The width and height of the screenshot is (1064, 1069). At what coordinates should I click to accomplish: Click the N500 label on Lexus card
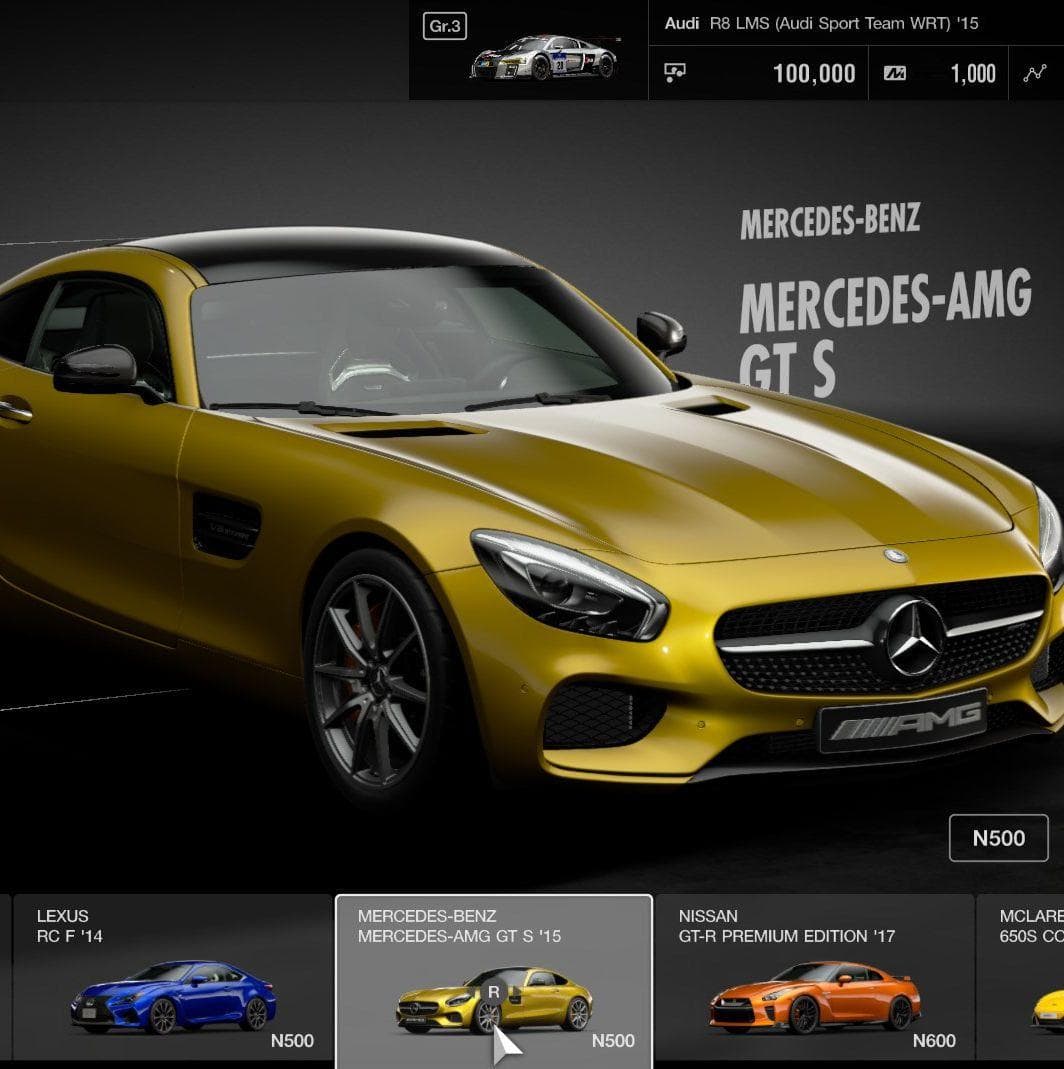pyautogui.click(x=292, y=1041)
